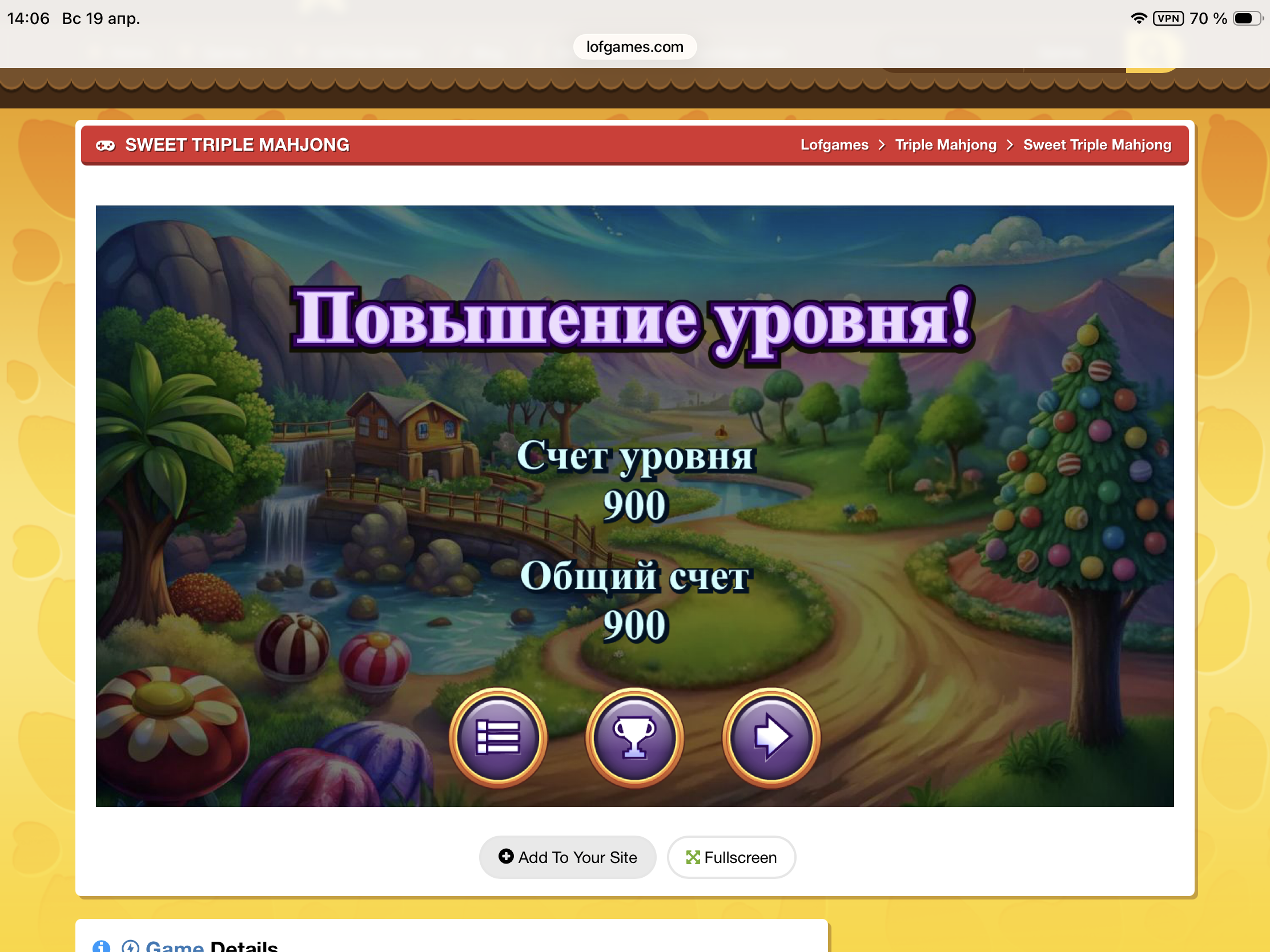Click the Add To Your Site button
The height and width of the screenshot is (952, 1270).
click(567, 857)
